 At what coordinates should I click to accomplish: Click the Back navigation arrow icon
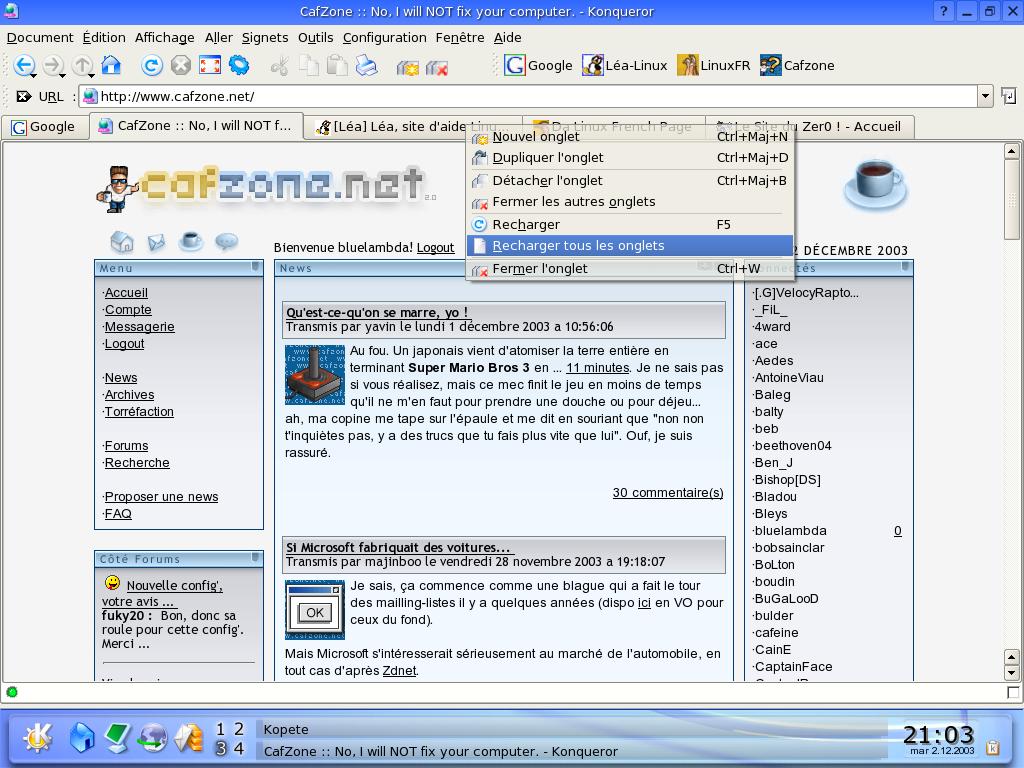click(24, 65)
